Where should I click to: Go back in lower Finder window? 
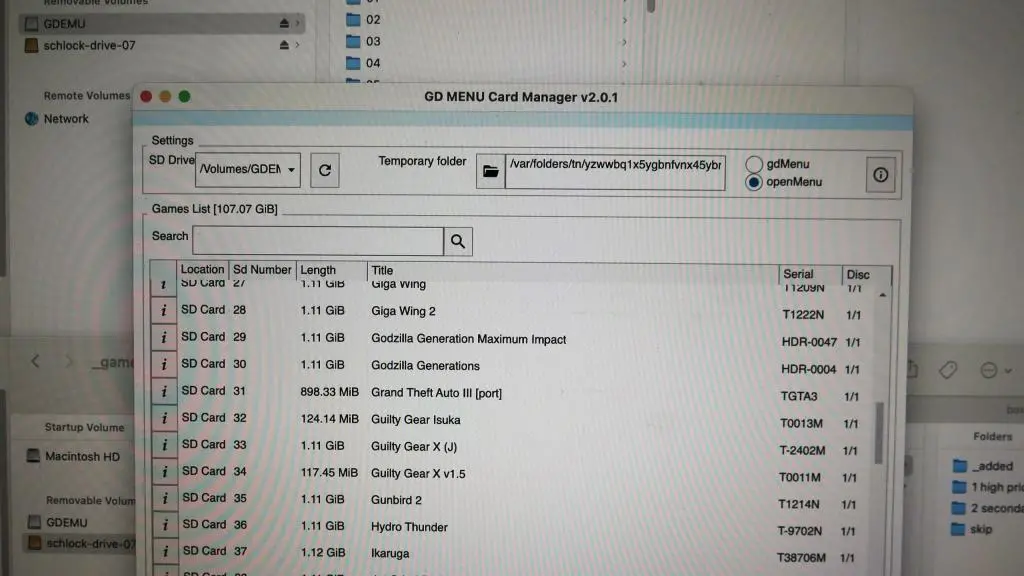pyautogui.click(x=35, y=360)
